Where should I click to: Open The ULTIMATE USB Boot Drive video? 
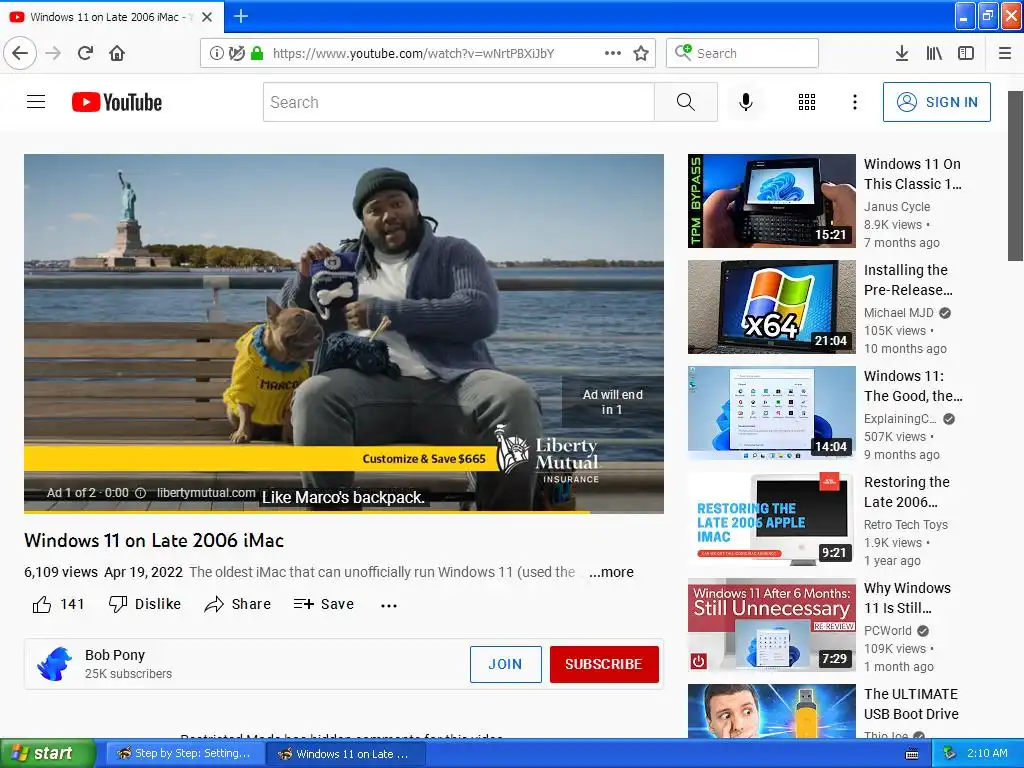(x=911, y=704)
